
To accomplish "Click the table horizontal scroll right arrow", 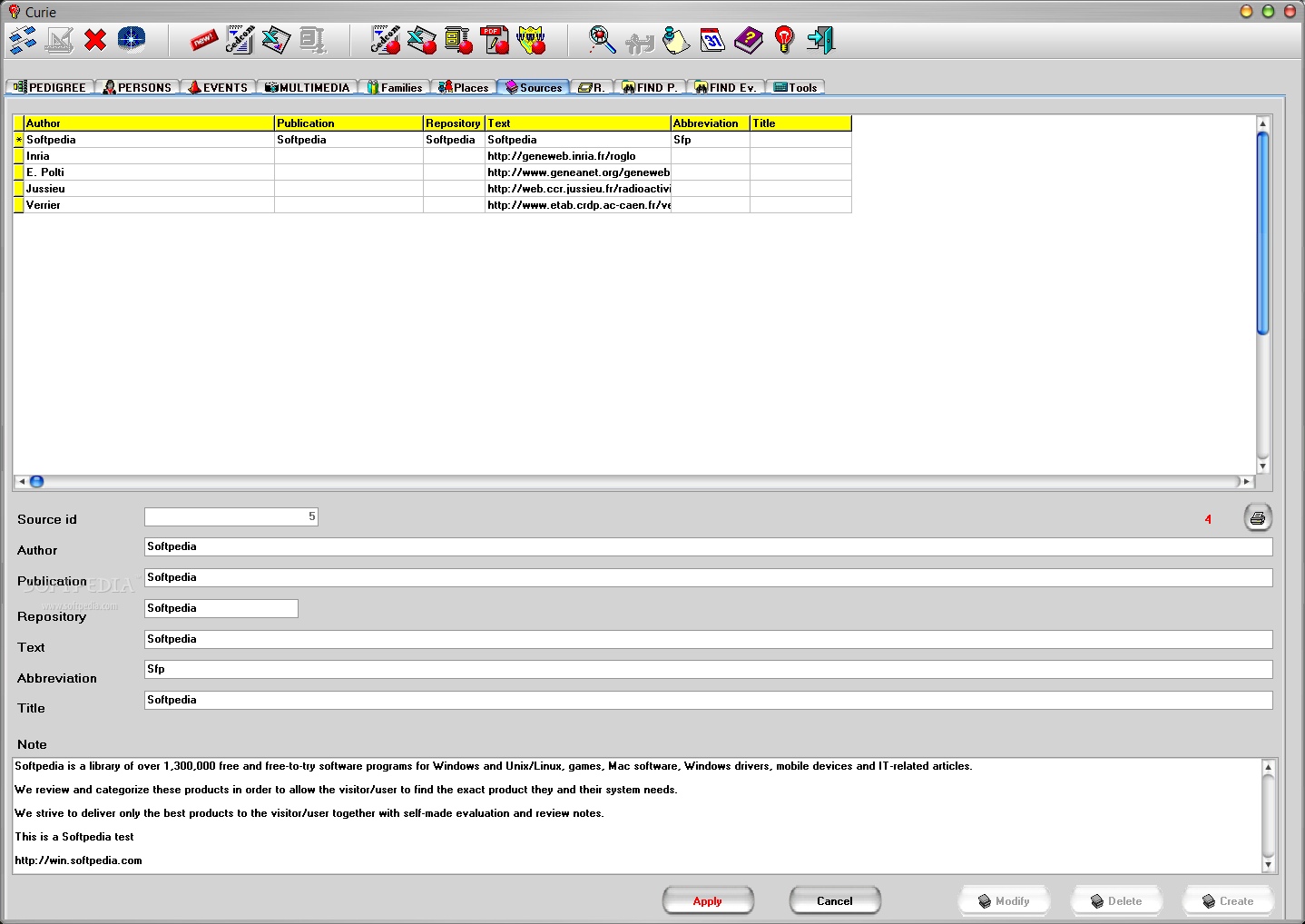I will (1247, 481).
